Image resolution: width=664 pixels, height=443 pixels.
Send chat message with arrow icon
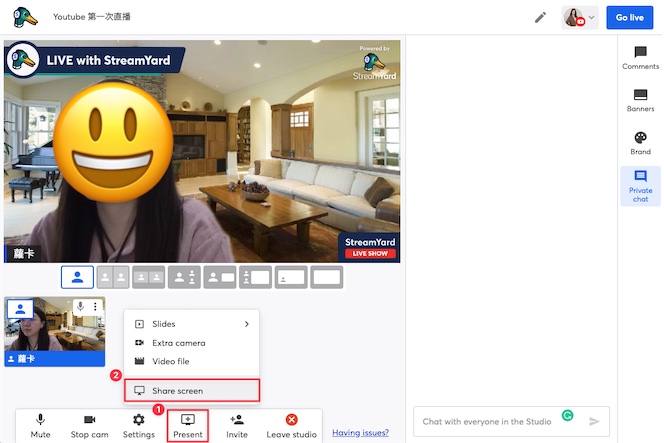pyautogui.click(x=595, y=421)
